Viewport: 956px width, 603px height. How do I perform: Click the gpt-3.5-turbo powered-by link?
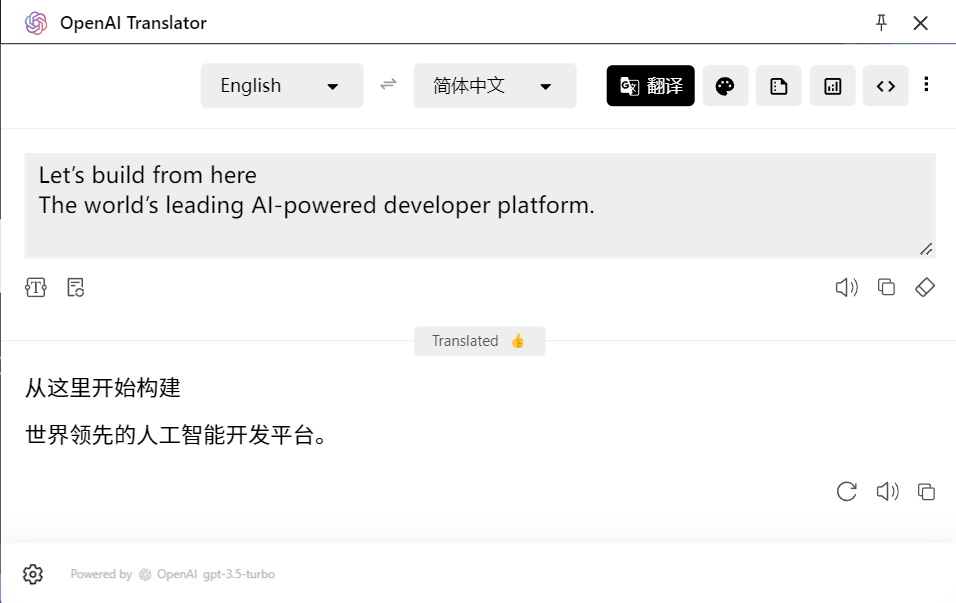point(239,574)
